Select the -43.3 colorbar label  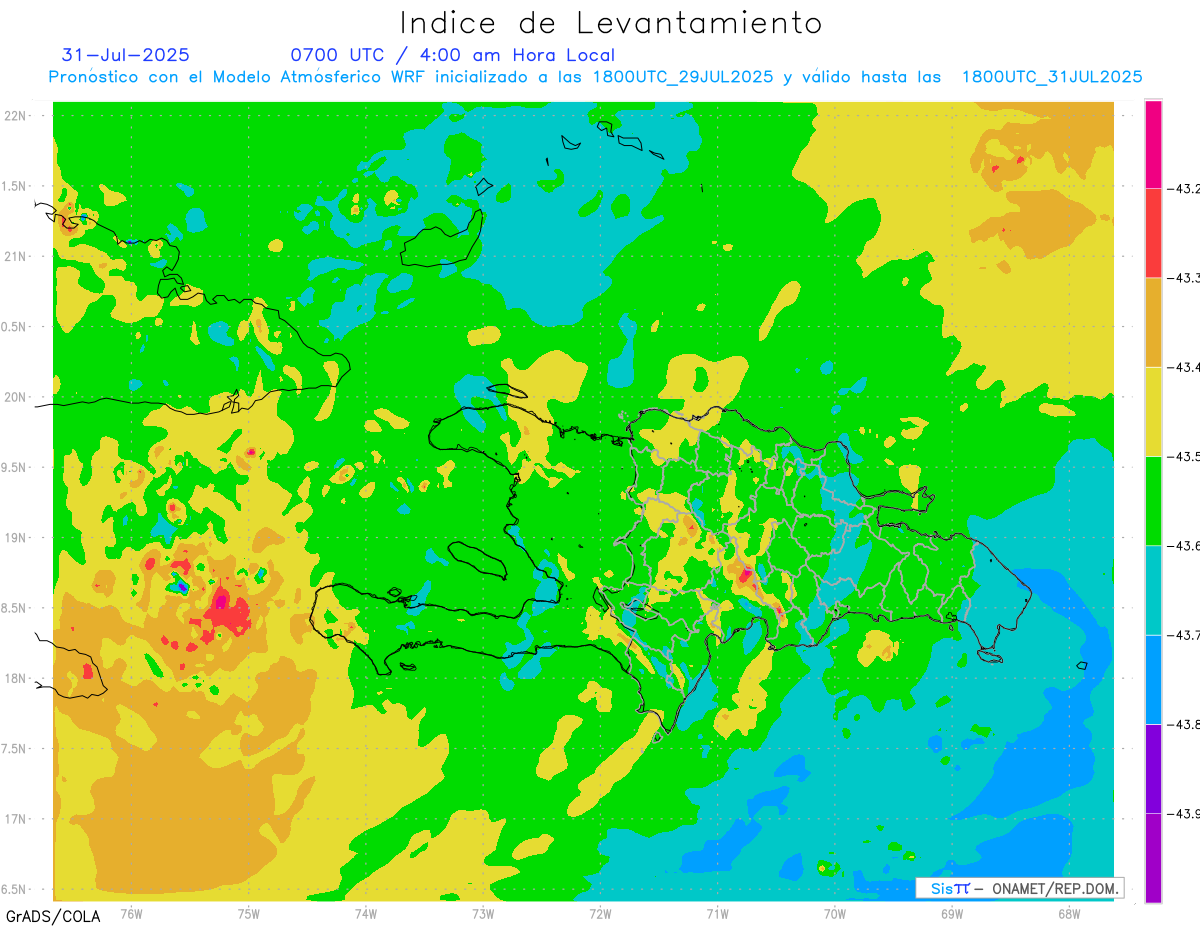point(1185,277)
